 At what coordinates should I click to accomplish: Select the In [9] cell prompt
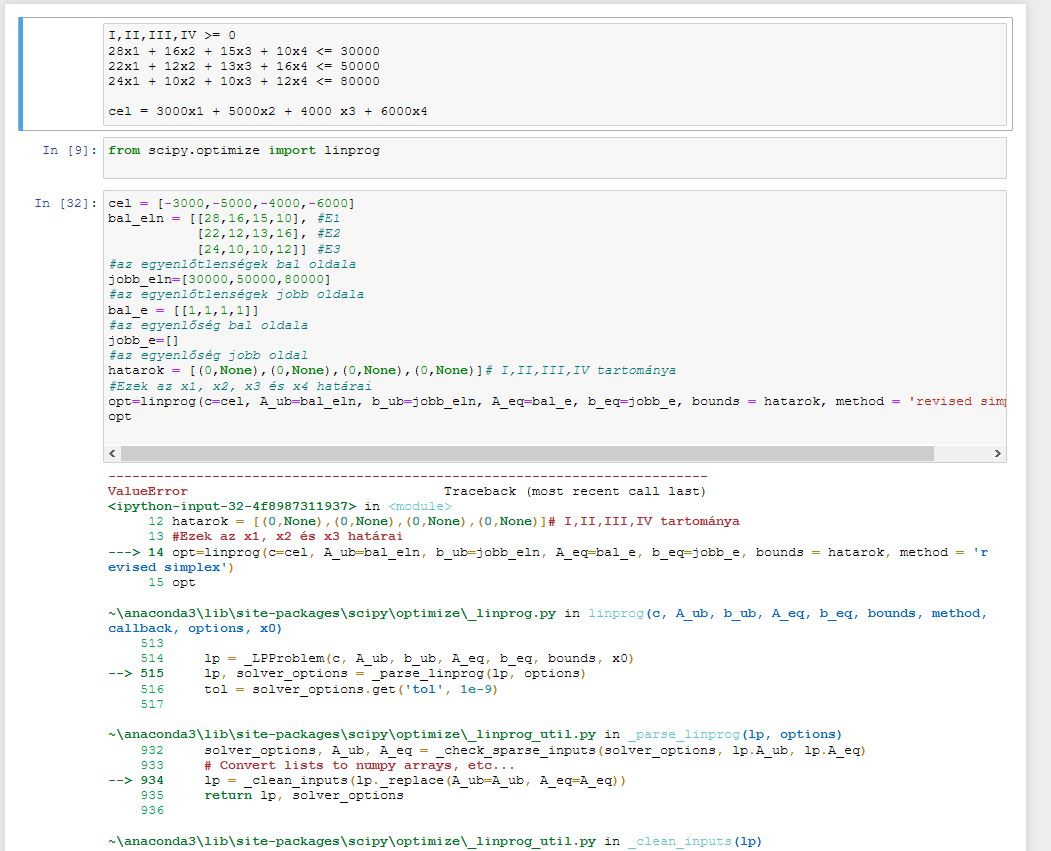65,151
